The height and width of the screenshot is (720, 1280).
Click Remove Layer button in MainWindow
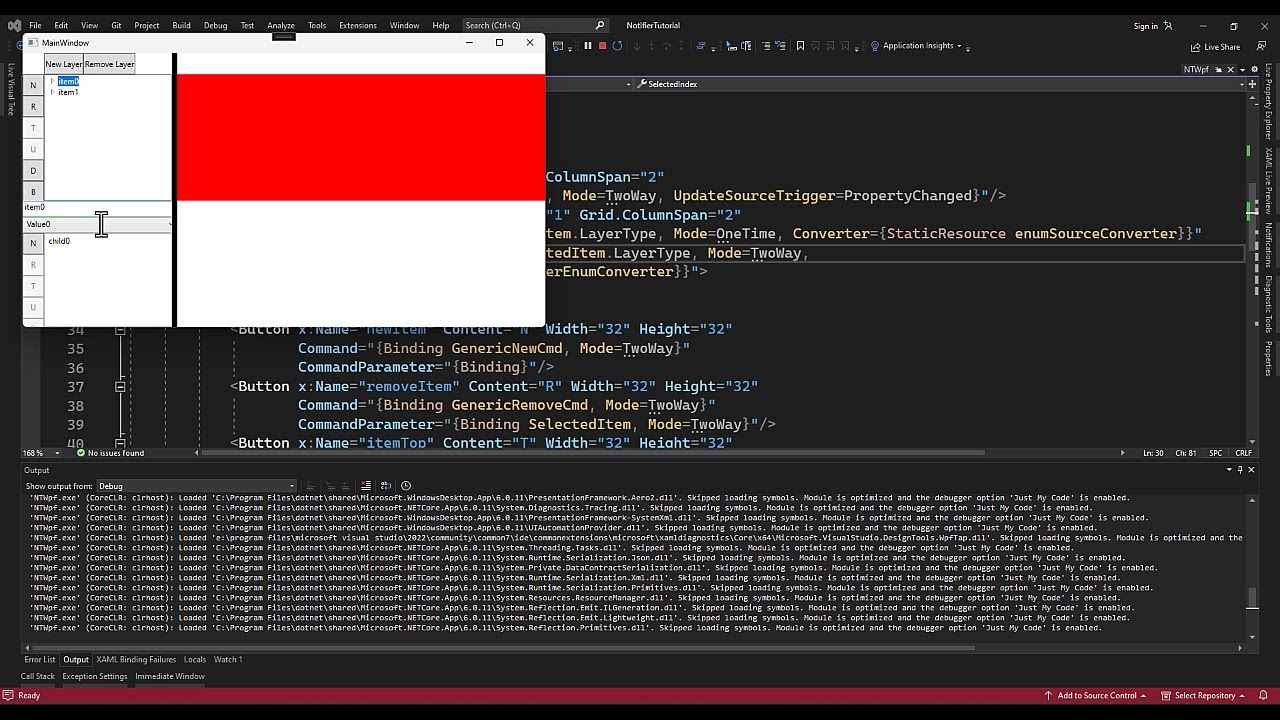tap(109, 64)
